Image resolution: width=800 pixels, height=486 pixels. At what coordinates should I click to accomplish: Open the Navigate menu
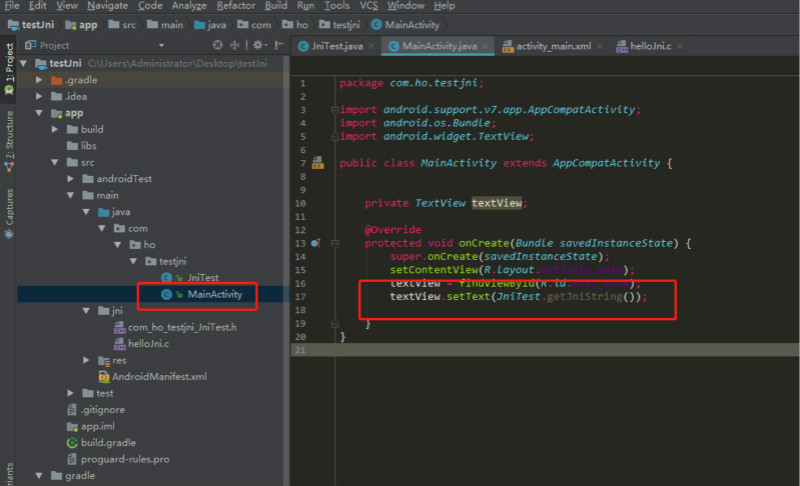107,6
